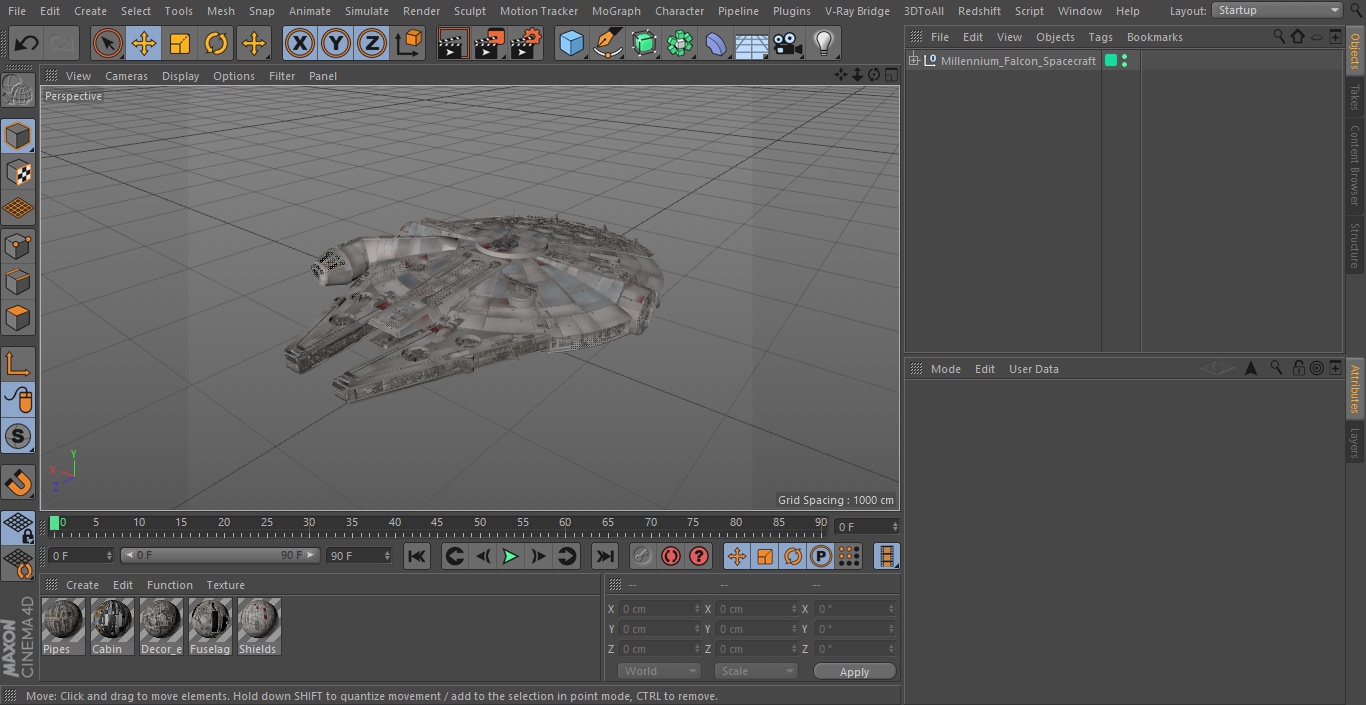This screenshot has width=1366, height=705.
Task: Click the Record Active Objects button
Action: coord(643,556)
